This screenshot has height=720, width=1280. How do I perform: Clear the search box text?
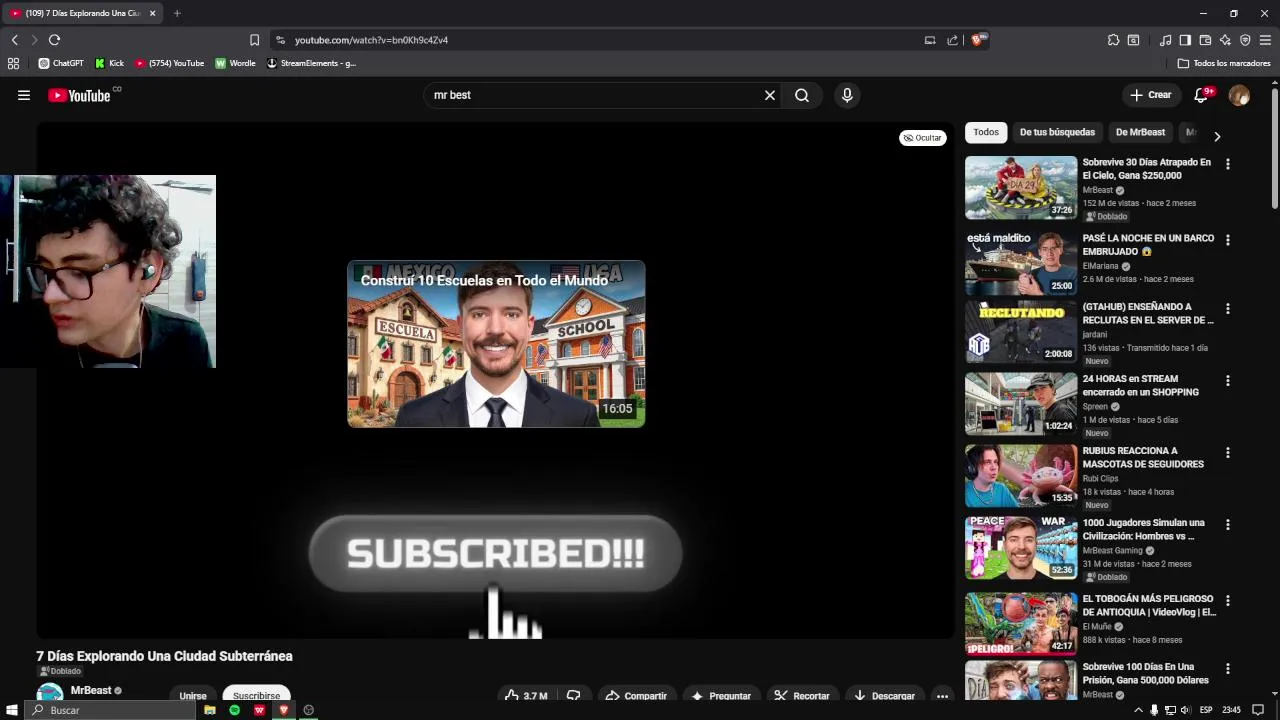[770, 95]
